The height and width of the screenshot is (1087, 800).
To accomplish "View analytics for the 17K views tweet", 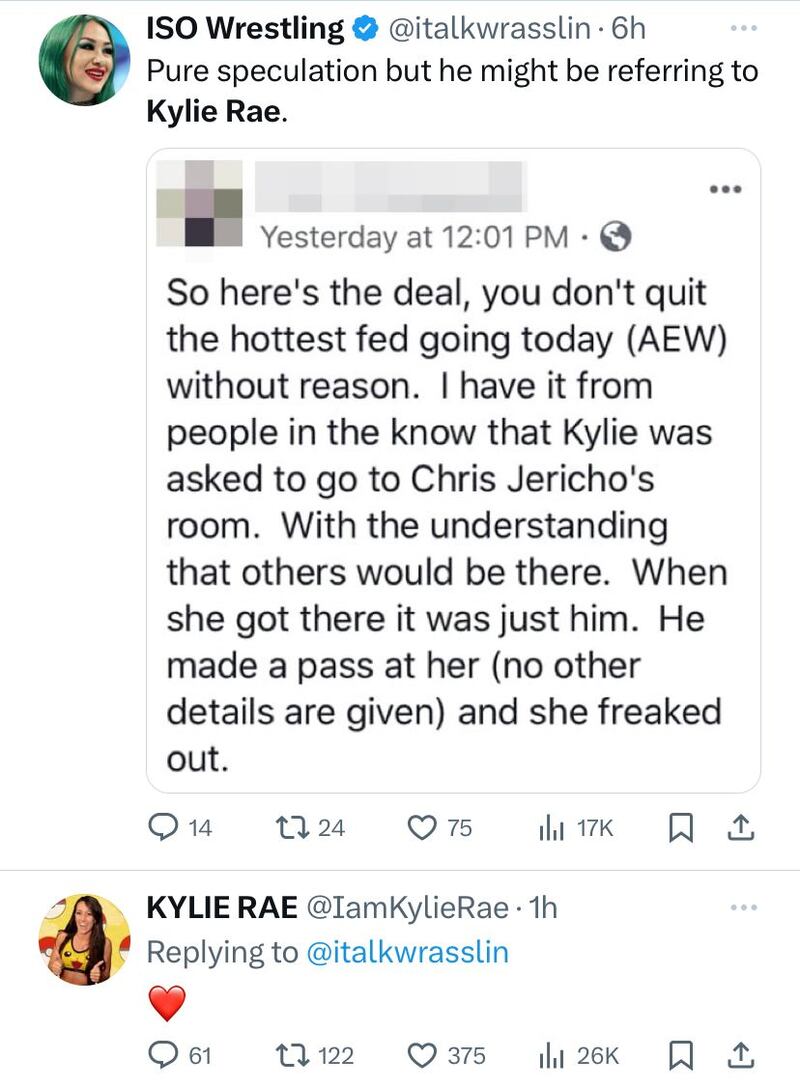I will tap(552, 827).
